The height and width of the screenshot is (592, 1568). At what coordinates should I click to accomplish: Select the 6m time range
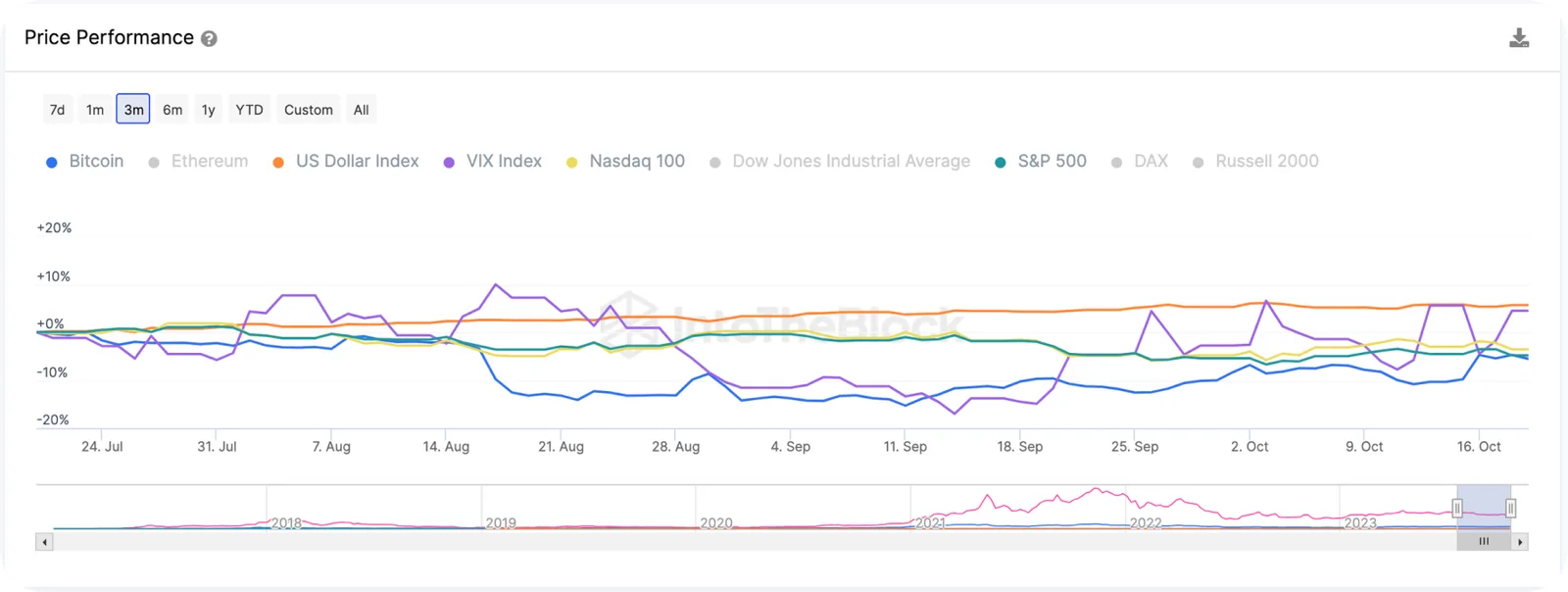click(x=172, y=110)
